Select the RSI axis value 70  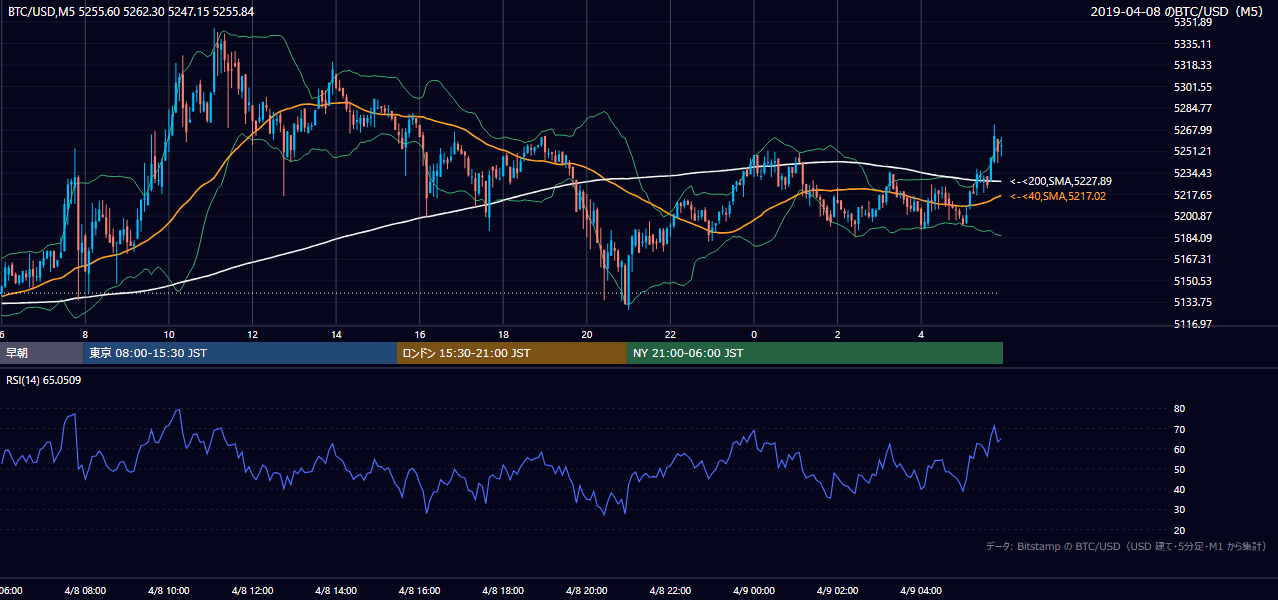[1179, 429]
